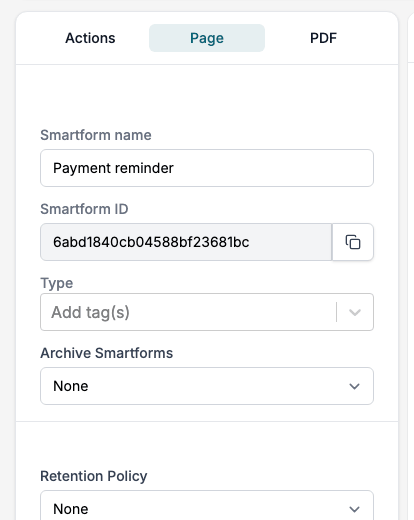Viewport: 414px width, 520px height.
Task: Click the Archive Smartforms label
Action: pyautogui.click(x=106, y=353)
